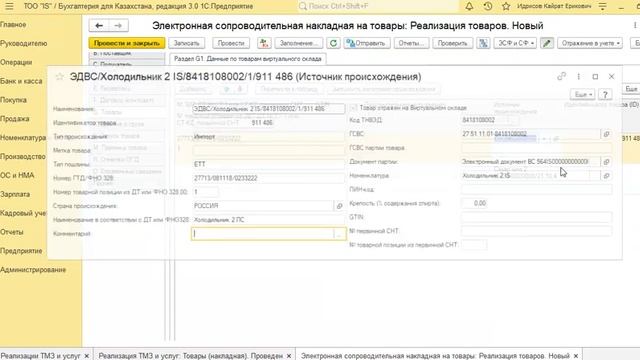
Task: Click the percent icon next to Проверить
Action: coord(483,43)
